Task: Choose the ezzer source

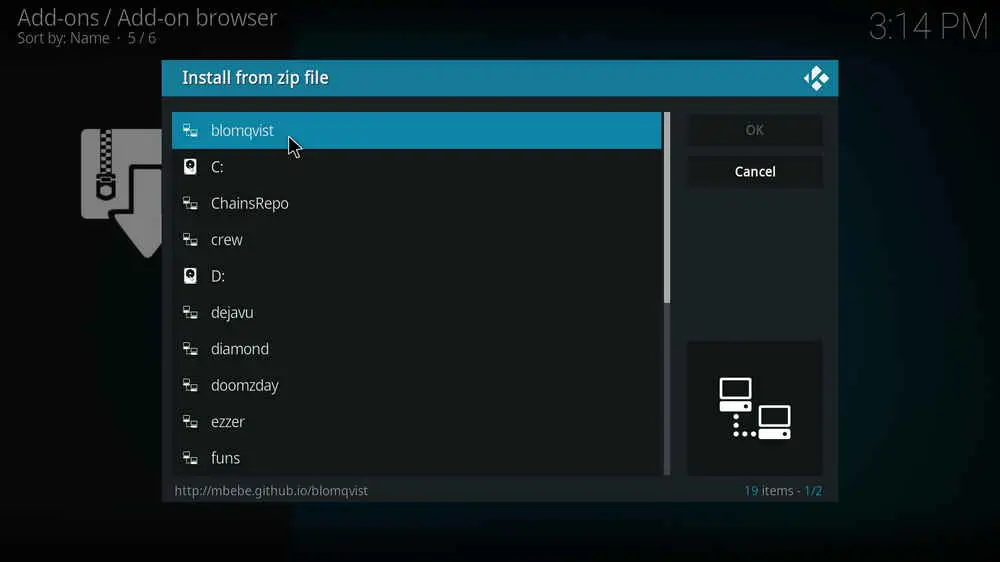Action: coord(416,422)
